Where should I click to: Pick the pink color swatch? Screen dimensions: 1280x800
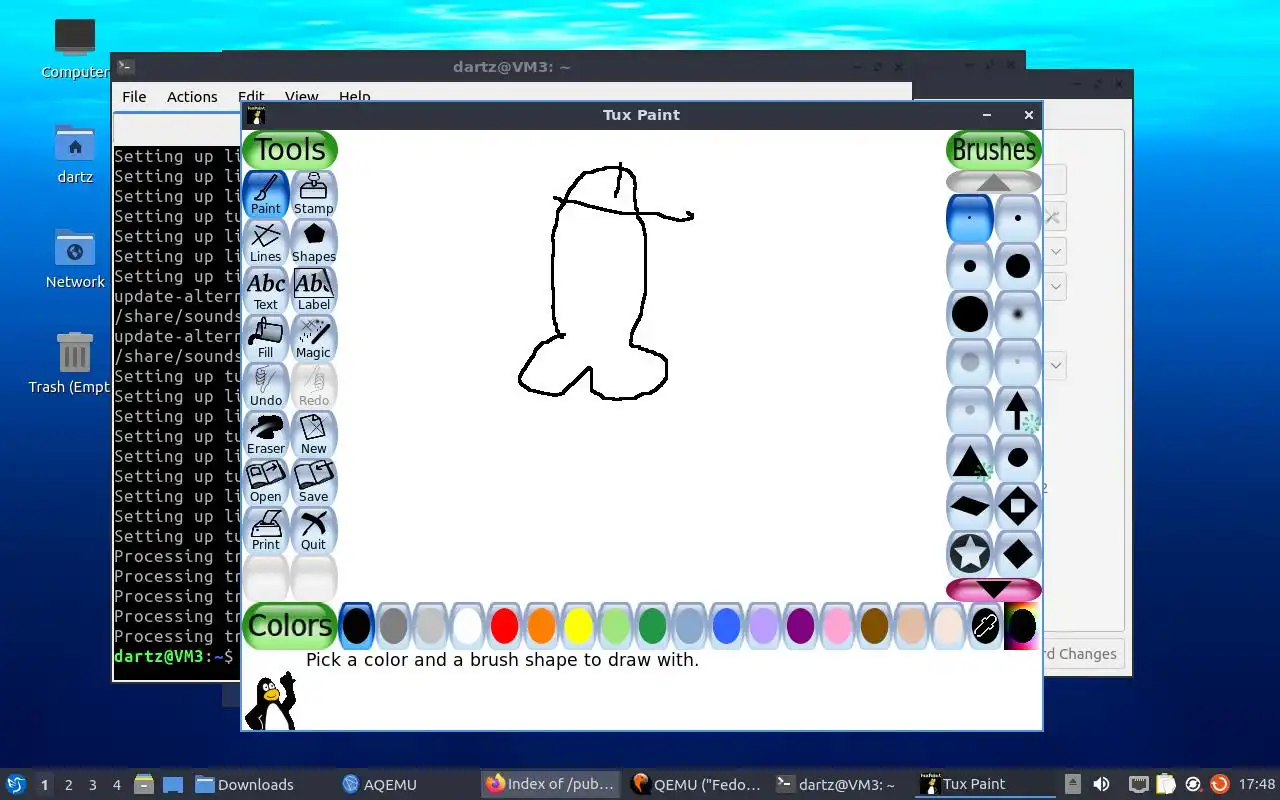[837, 626]
